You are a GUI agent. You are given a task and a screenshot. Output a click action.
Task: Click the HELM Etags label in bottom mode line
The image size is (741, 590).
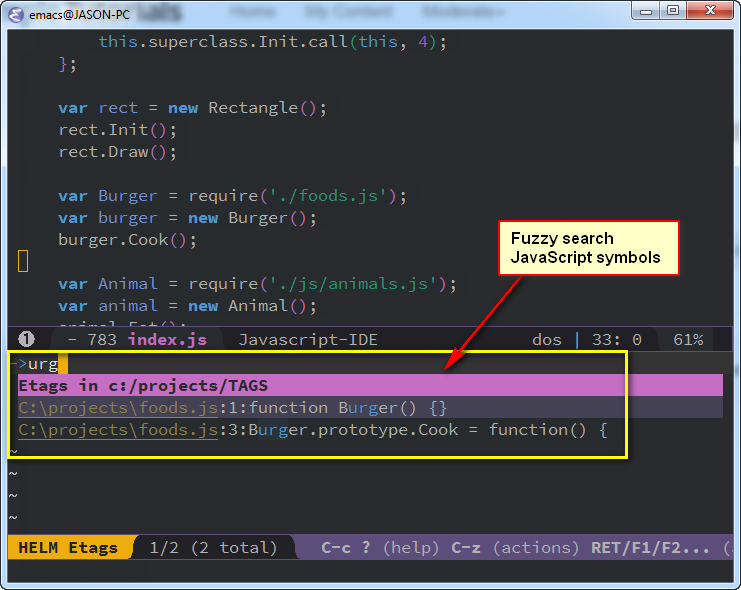point(65,548)
